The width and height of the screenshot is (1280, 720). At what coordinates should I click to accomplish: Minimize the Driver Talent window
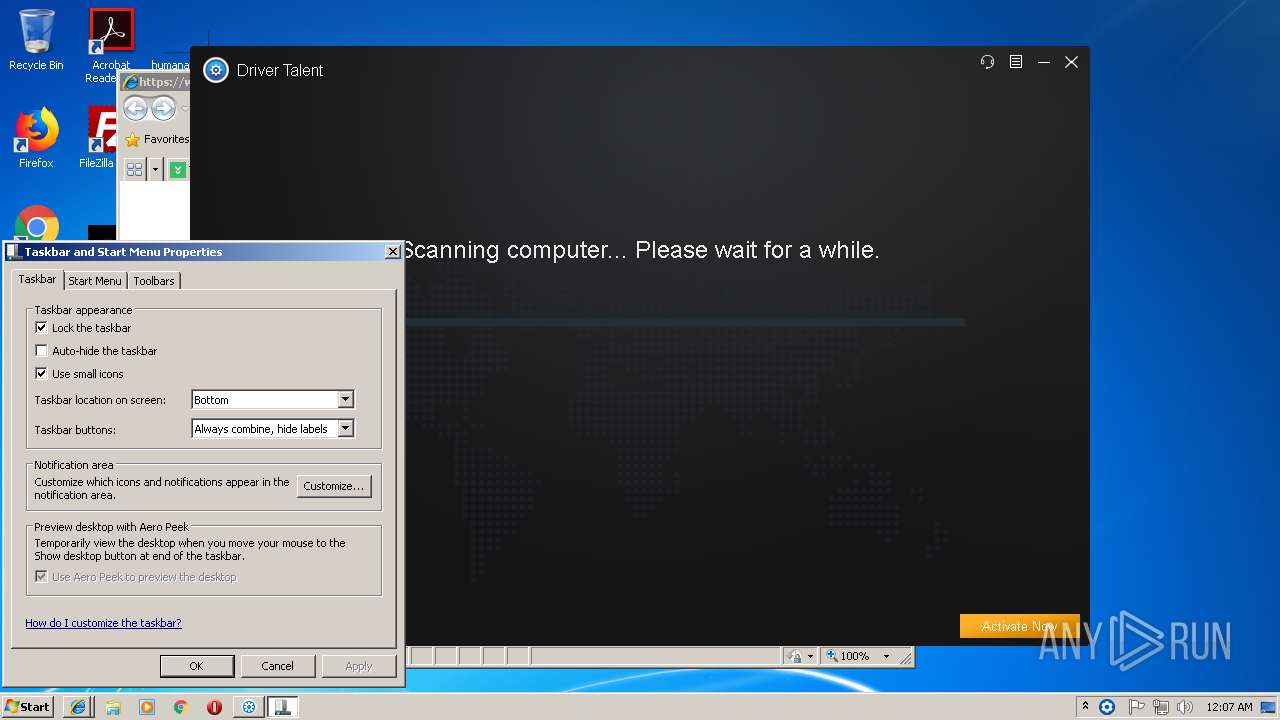[1043, 62]
